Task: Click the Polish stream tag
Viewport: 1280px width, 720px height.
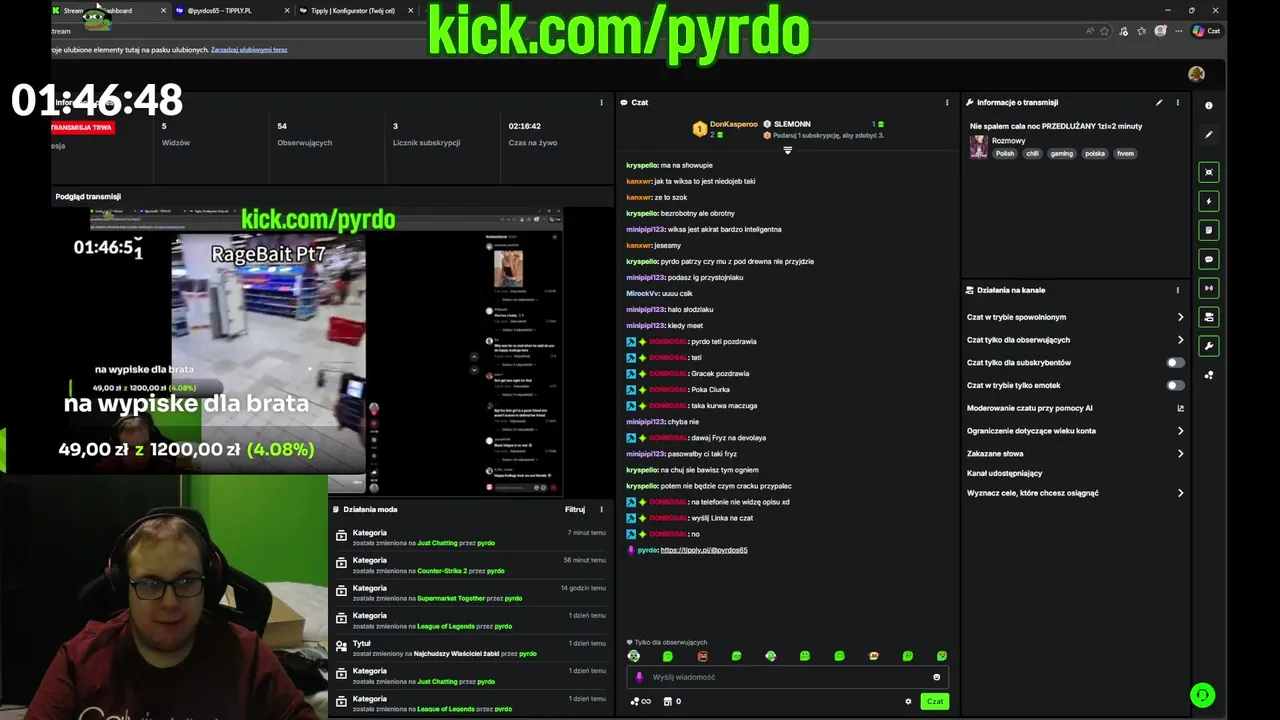Action: (1005, 153)
